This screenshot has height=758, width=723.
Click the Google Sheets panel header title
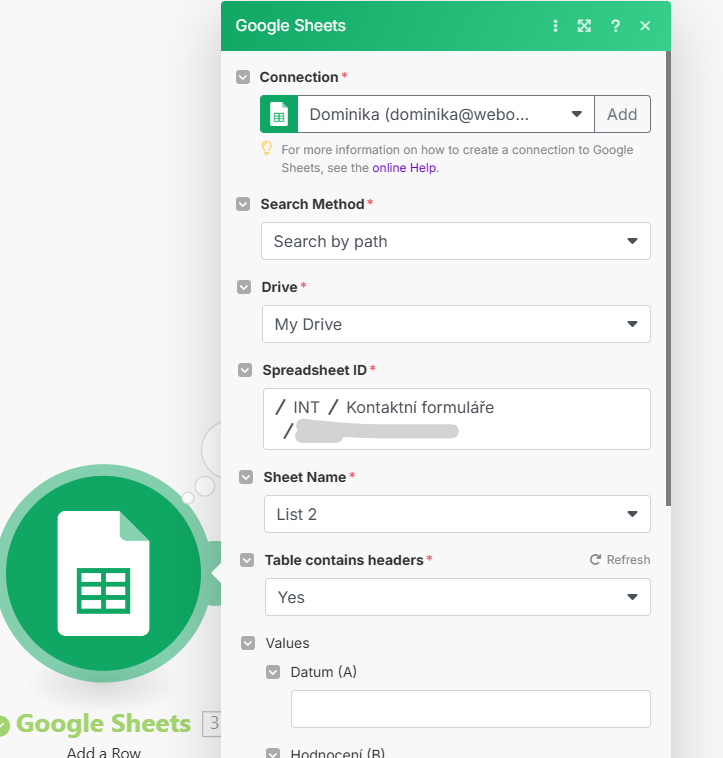click(290, 26)
